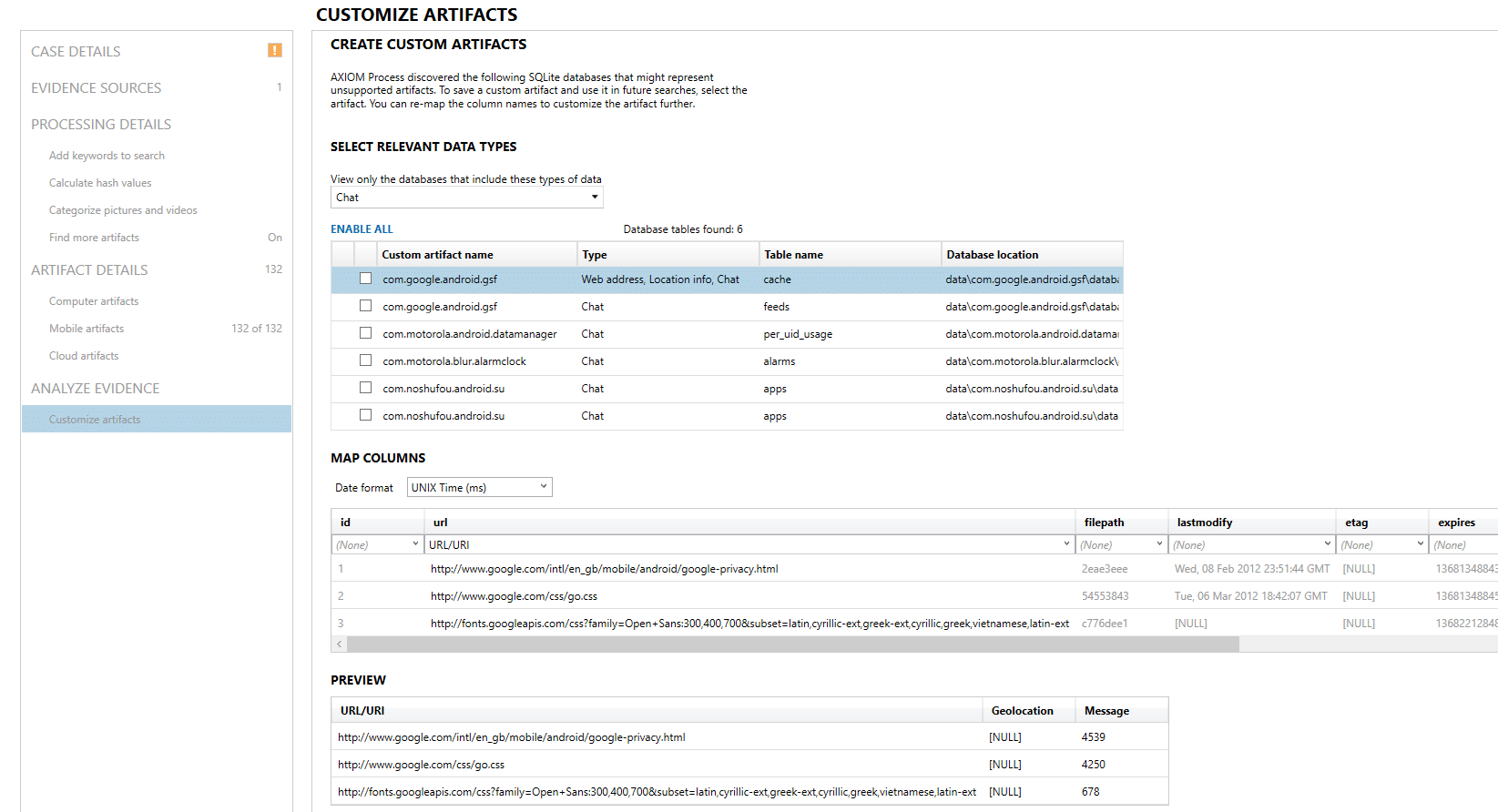
Task: Click google-privacy.html URL in Map Columns grid
Action: [604, 569]
